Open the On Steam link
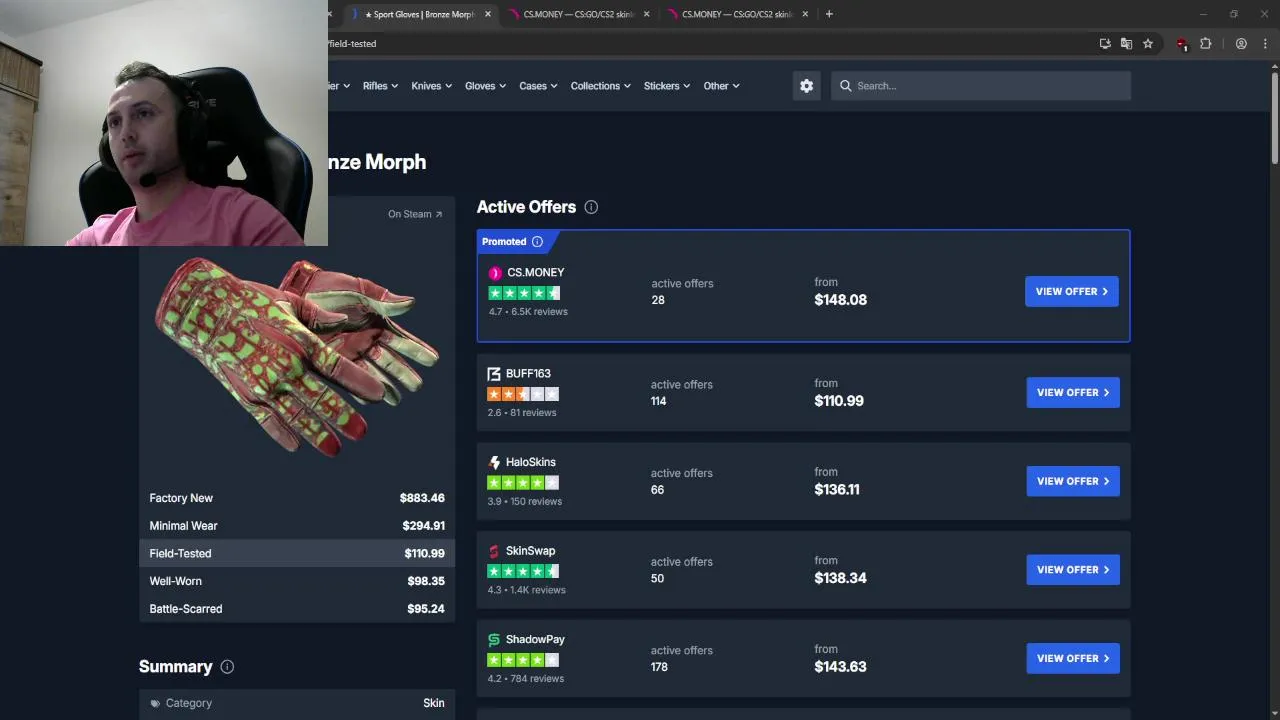1280x720 pixels. coord(415,214)
